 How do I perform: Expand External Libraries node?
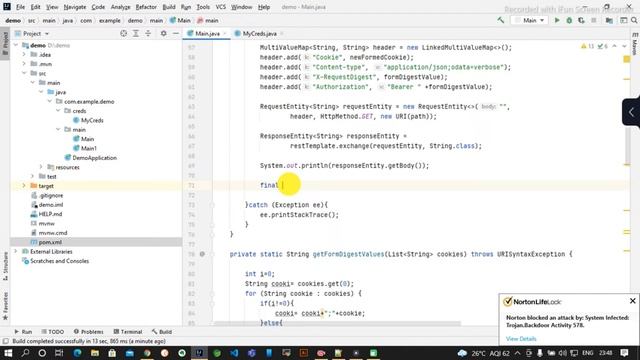[16, 251]
